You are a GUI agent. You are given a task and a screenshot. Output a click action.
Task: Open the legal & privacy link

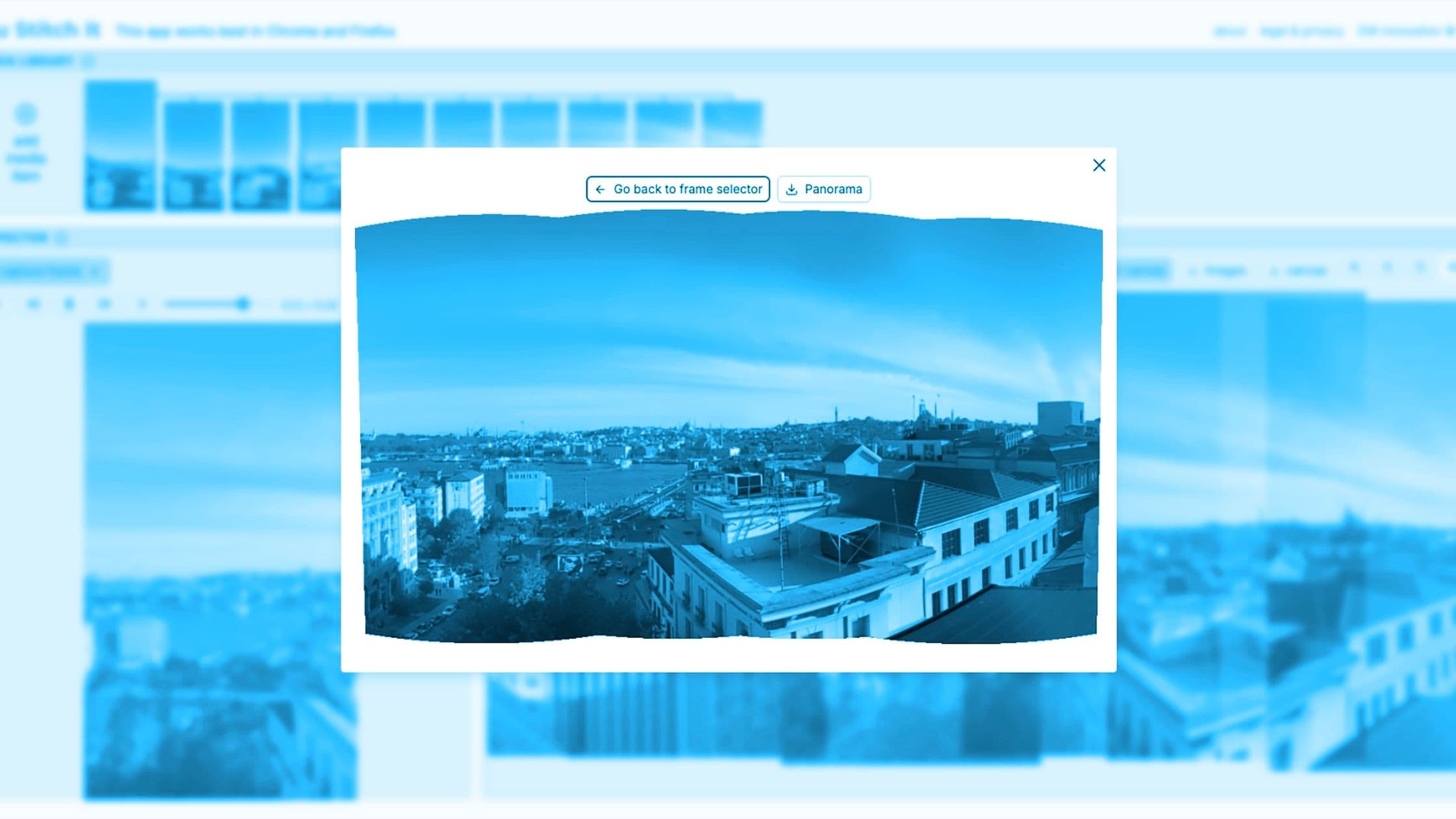pyautogui.click(x=1301, y=31)
